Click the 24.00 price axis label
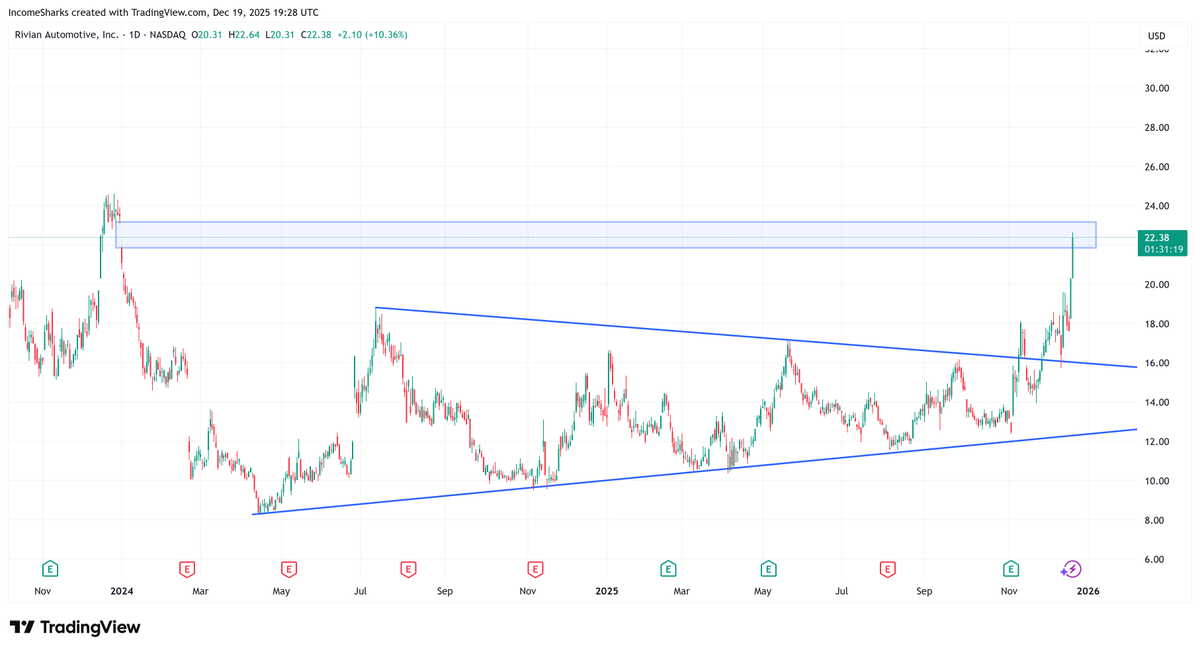This screenshot has width=1200, height=652. [x=1157, y=206]
